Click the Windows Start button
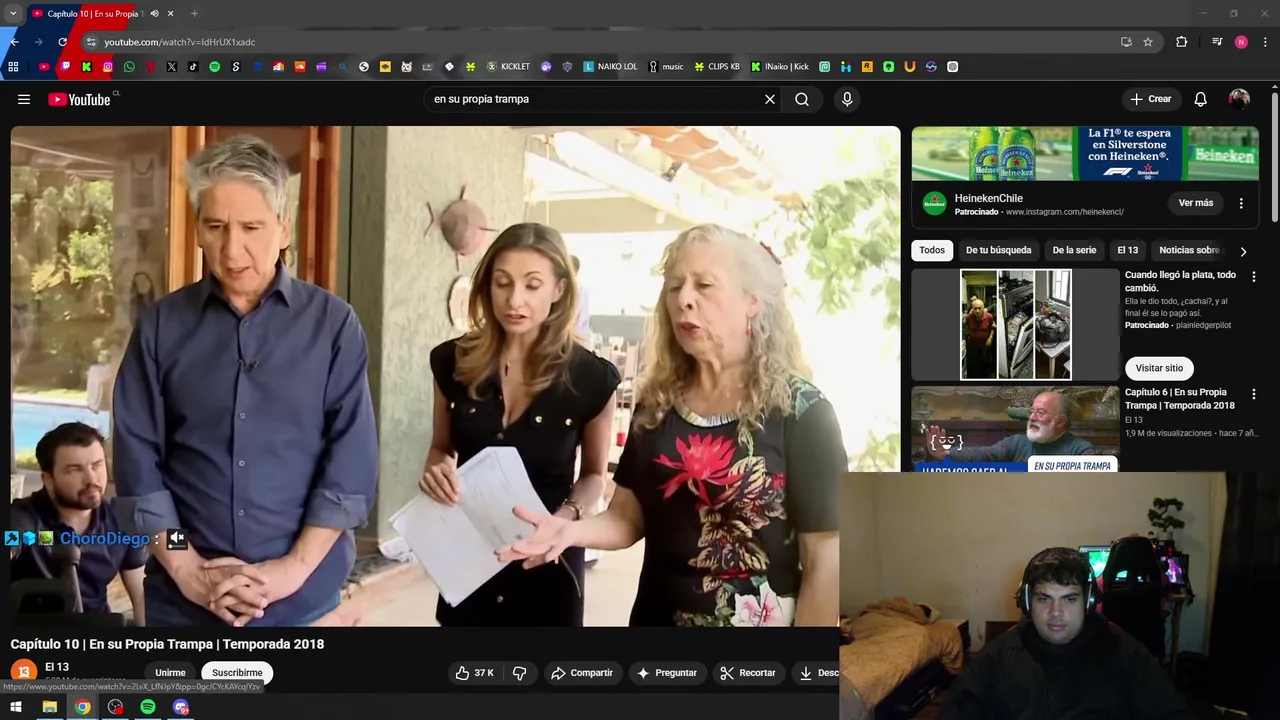Screen dimensions: 1280x720 (15, 707)
